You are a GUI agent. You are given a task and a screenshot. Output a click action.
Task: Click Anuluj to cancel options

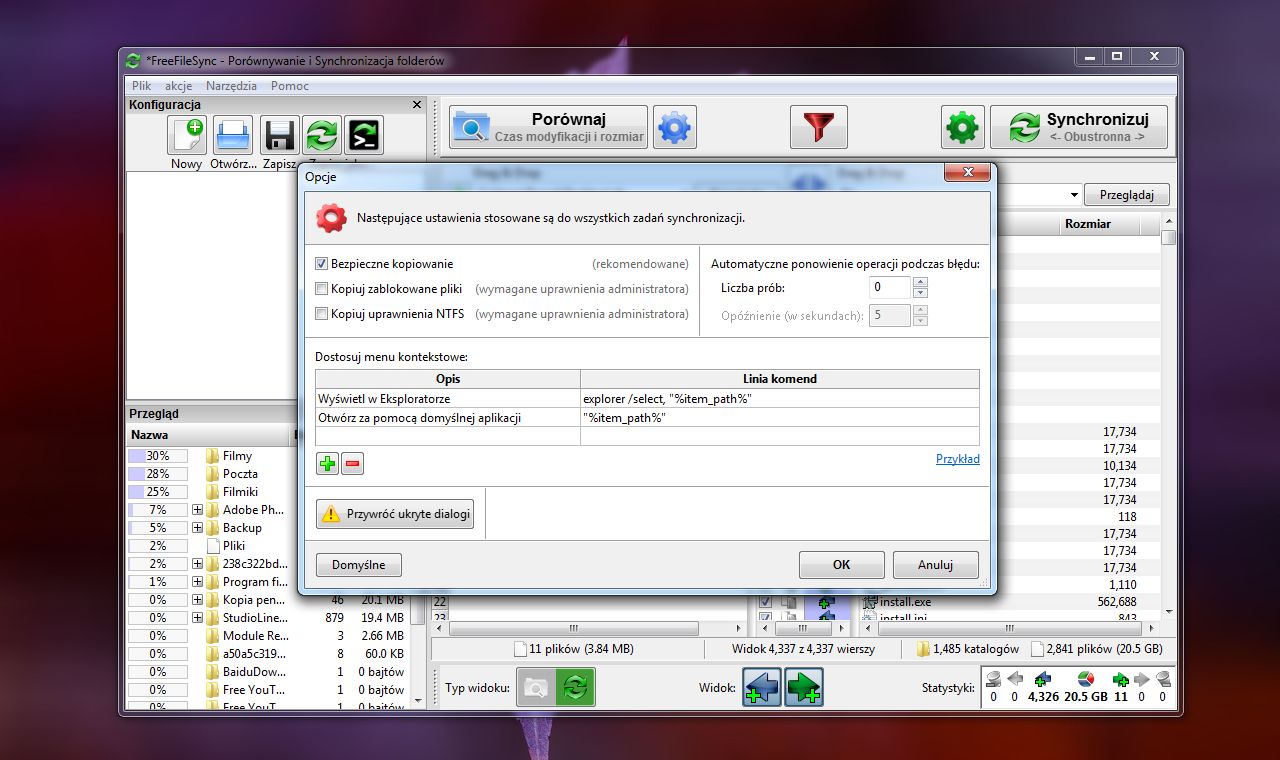pyautogui.click(x=936, y=565)
